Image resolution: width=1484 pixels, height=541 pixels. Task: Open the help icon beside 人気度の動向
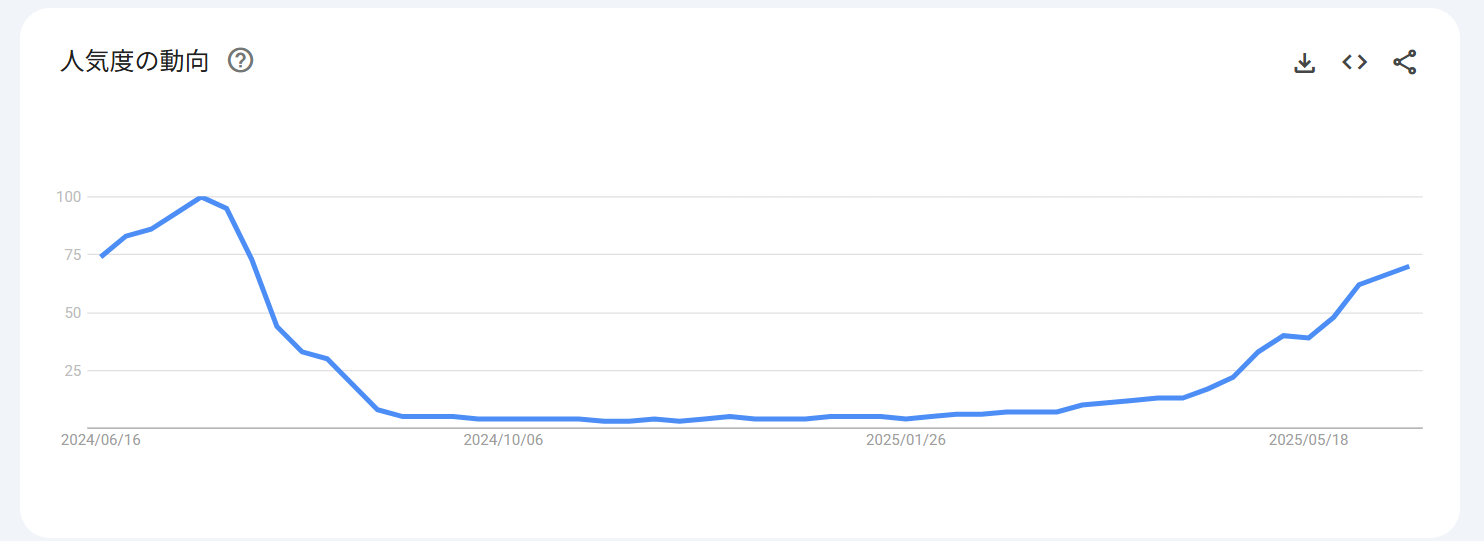pos(241,61)
